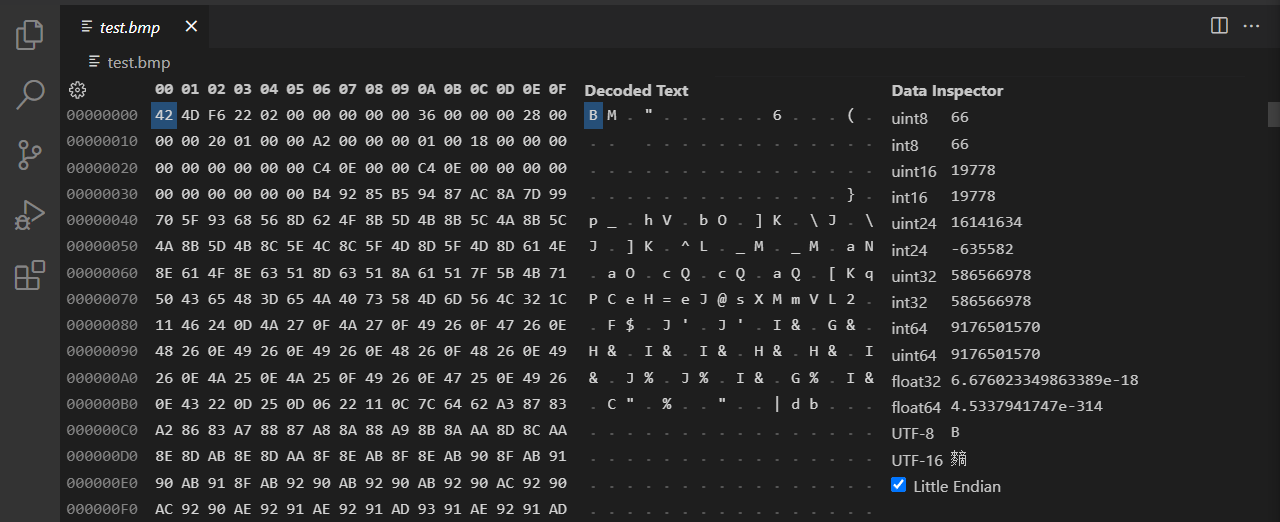Click the test.bmp breadcrumb item
Screen dimensions: 1280x522
click(139, 62)
